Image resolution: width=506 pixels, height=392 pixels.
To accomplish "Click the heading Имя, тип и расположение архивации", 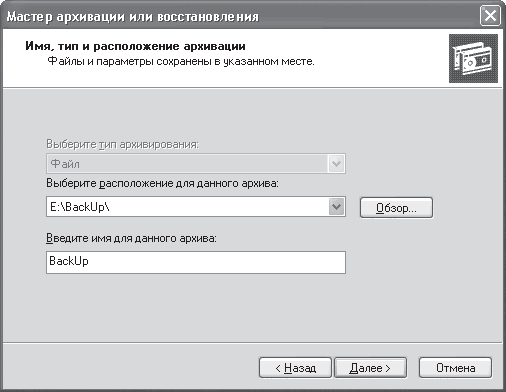I will (x=135, y=46).
